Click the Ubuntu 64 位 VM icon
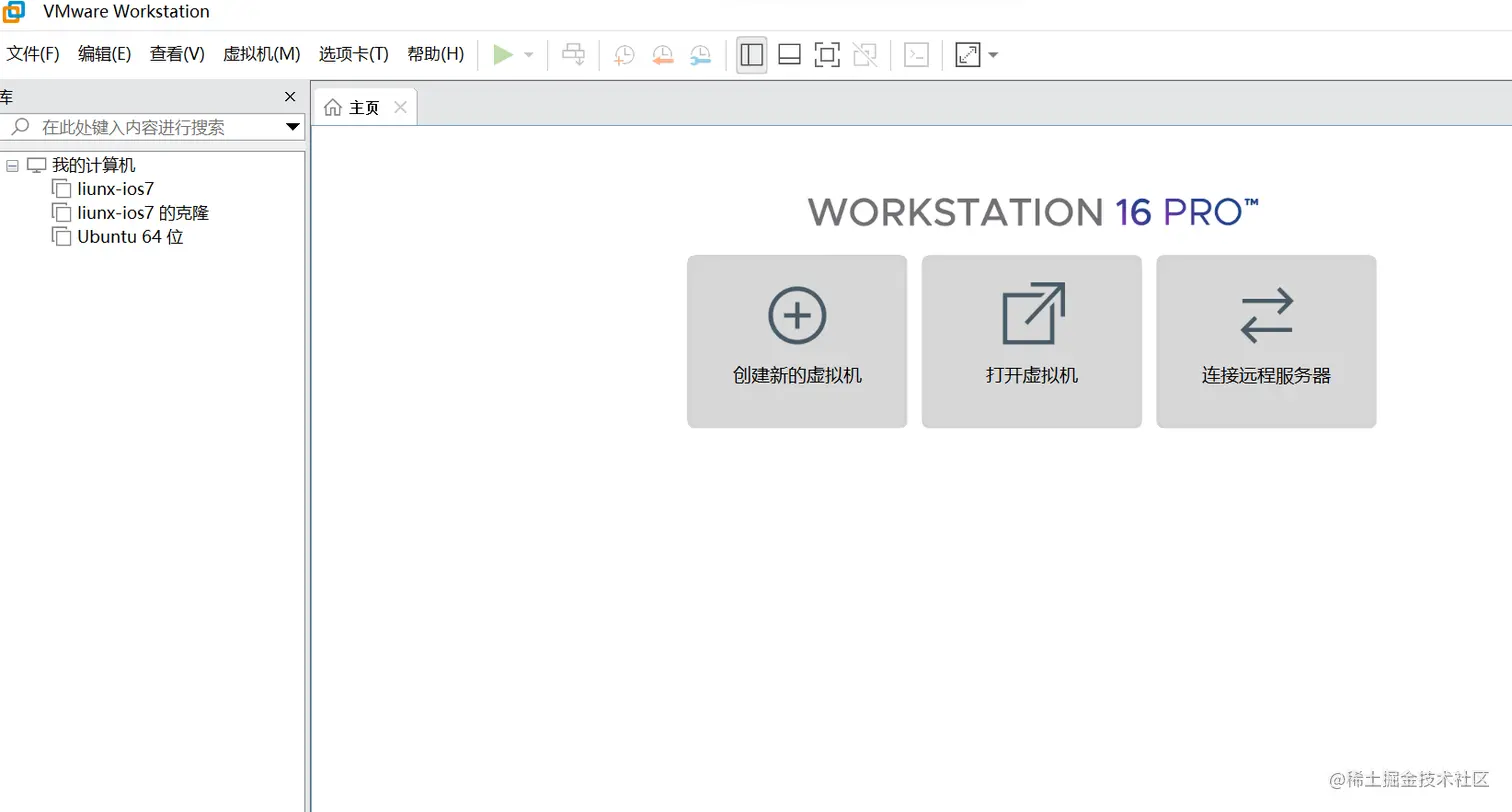The width and height of the screenshot is (1512, 812). (x=62, y=237)
